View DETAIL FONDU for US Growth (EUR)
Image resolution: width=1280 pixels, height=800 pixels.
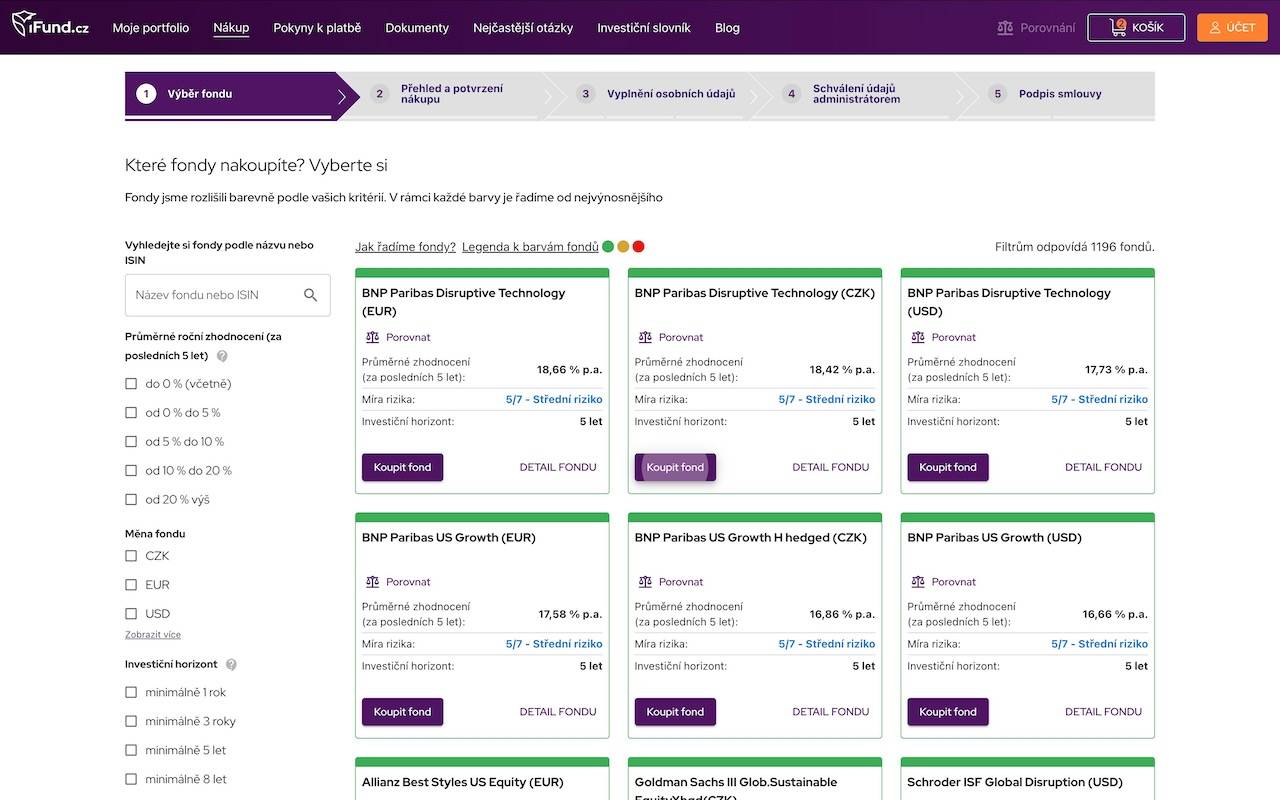pyautogui.click(x=558, y=712)
